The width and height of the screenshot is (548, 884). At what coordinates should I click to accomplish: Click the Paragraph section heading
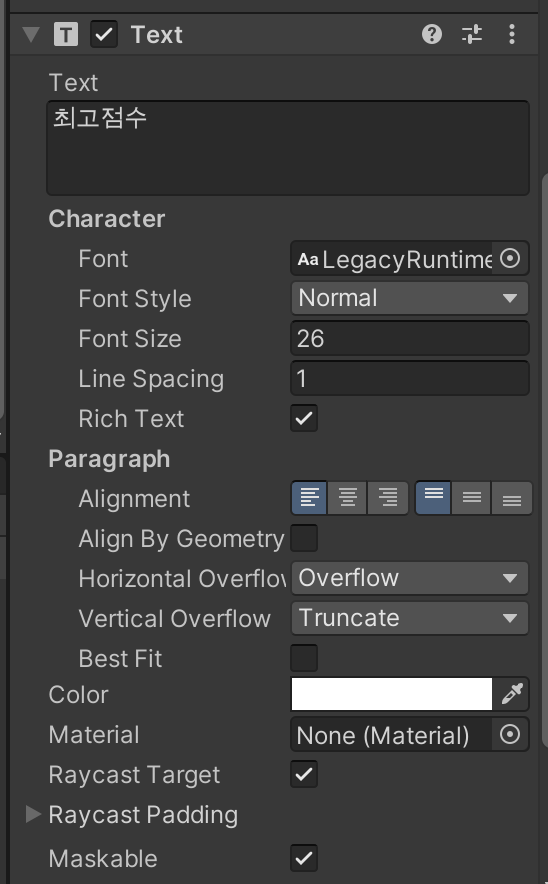pos(109,459)
